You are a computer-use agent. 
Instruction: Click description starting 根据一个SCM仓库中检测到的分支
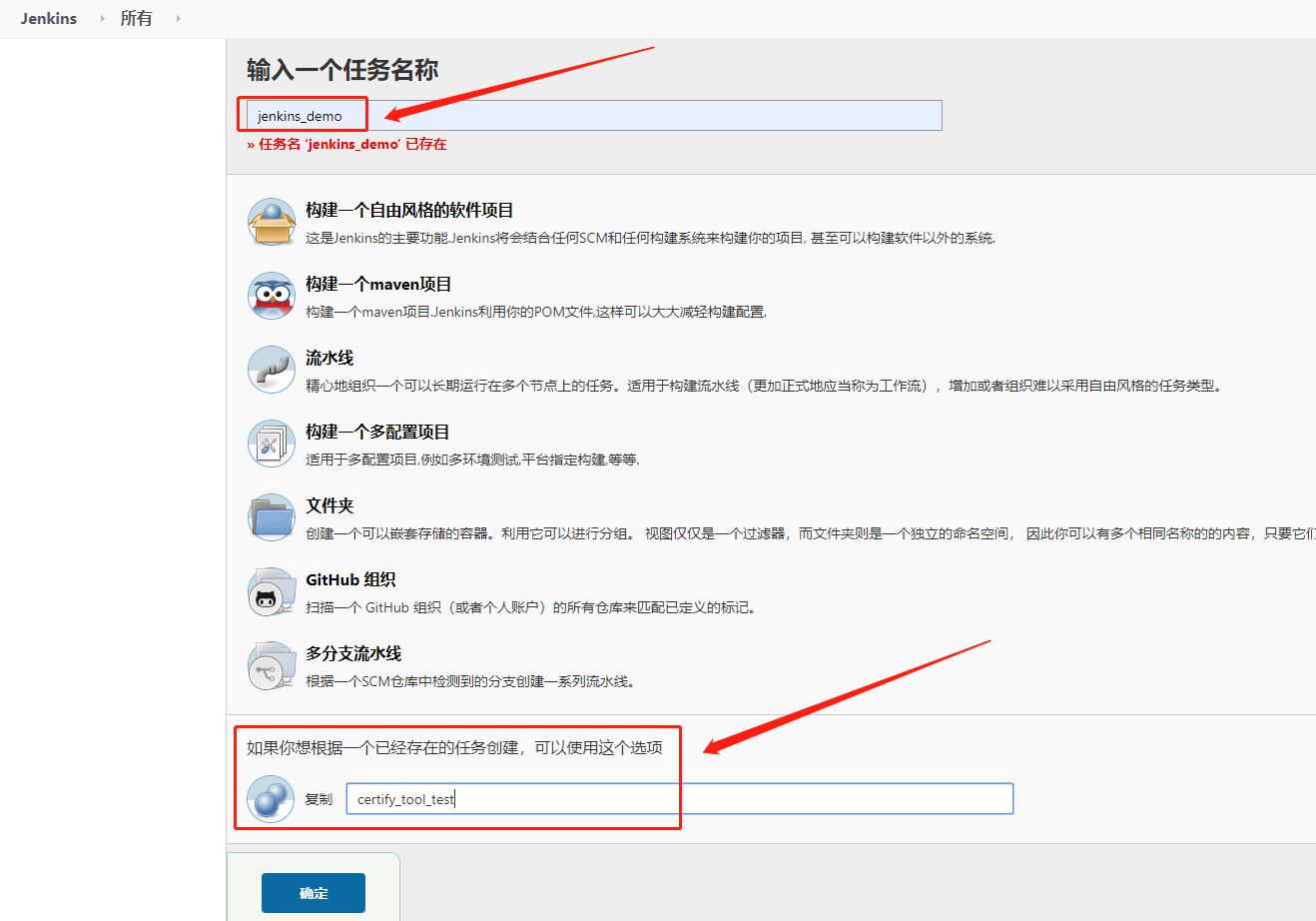(470, 681)
